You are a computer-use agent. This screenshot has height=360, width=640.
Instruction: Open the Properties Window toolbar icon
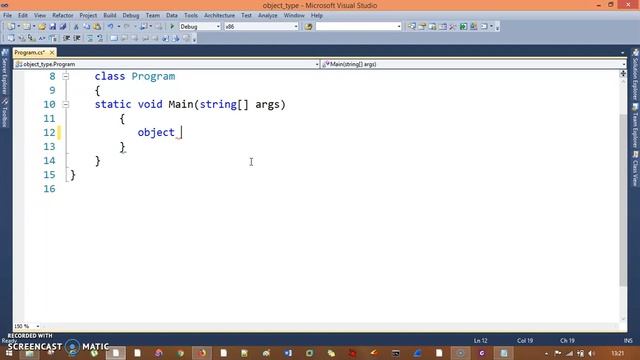422,27
